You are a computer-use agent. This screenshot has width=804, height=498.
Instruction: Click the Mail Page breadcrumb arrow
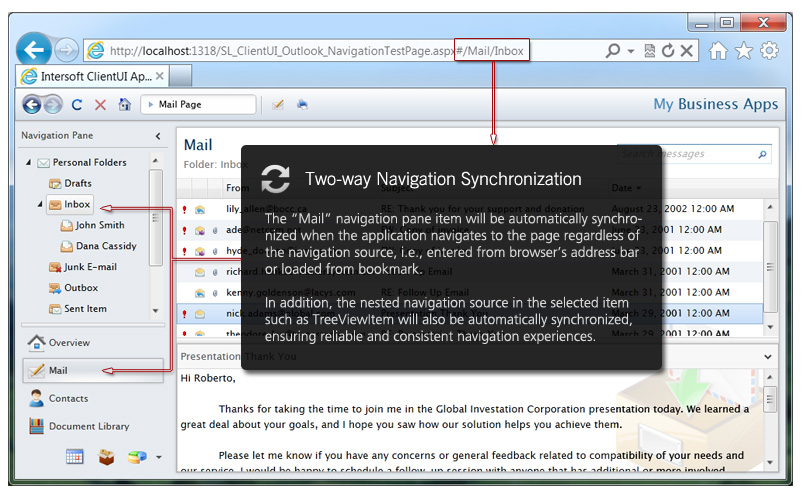tap(151, 105)
